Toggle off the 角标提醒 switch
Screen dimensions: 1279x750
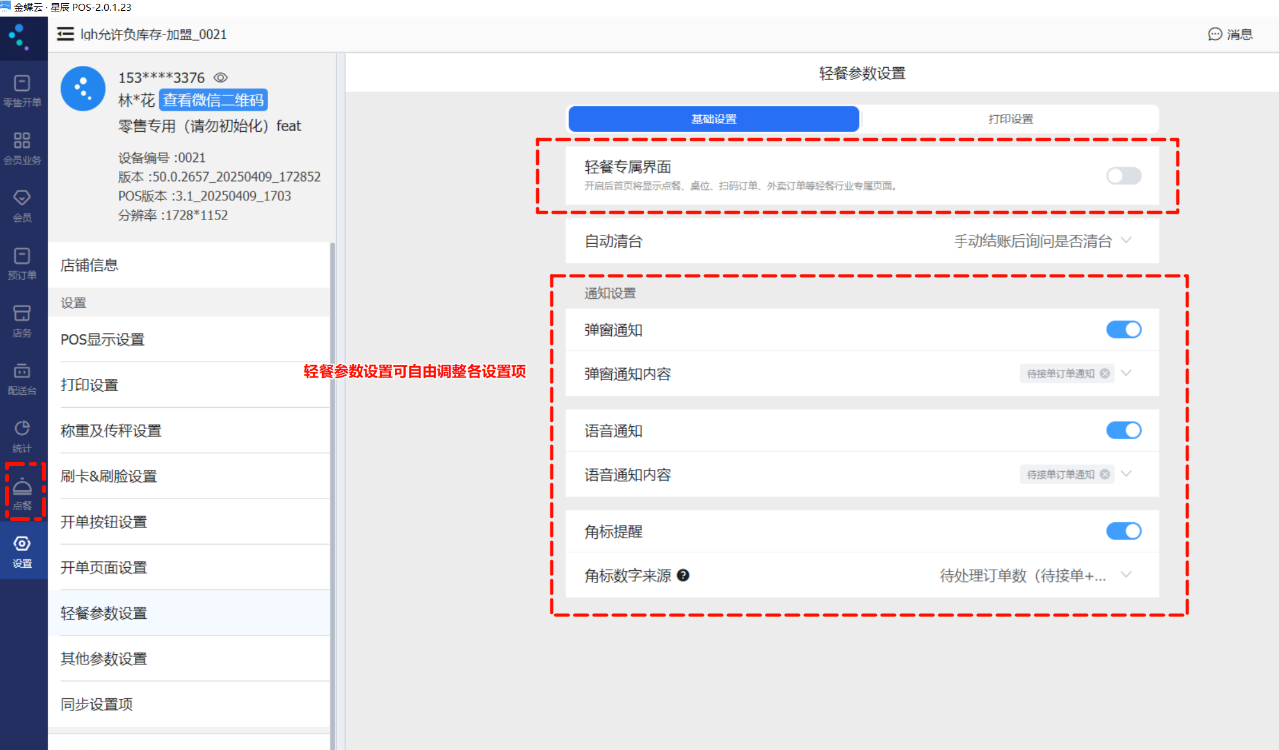pyautogui.click(x=1123, y=531)
